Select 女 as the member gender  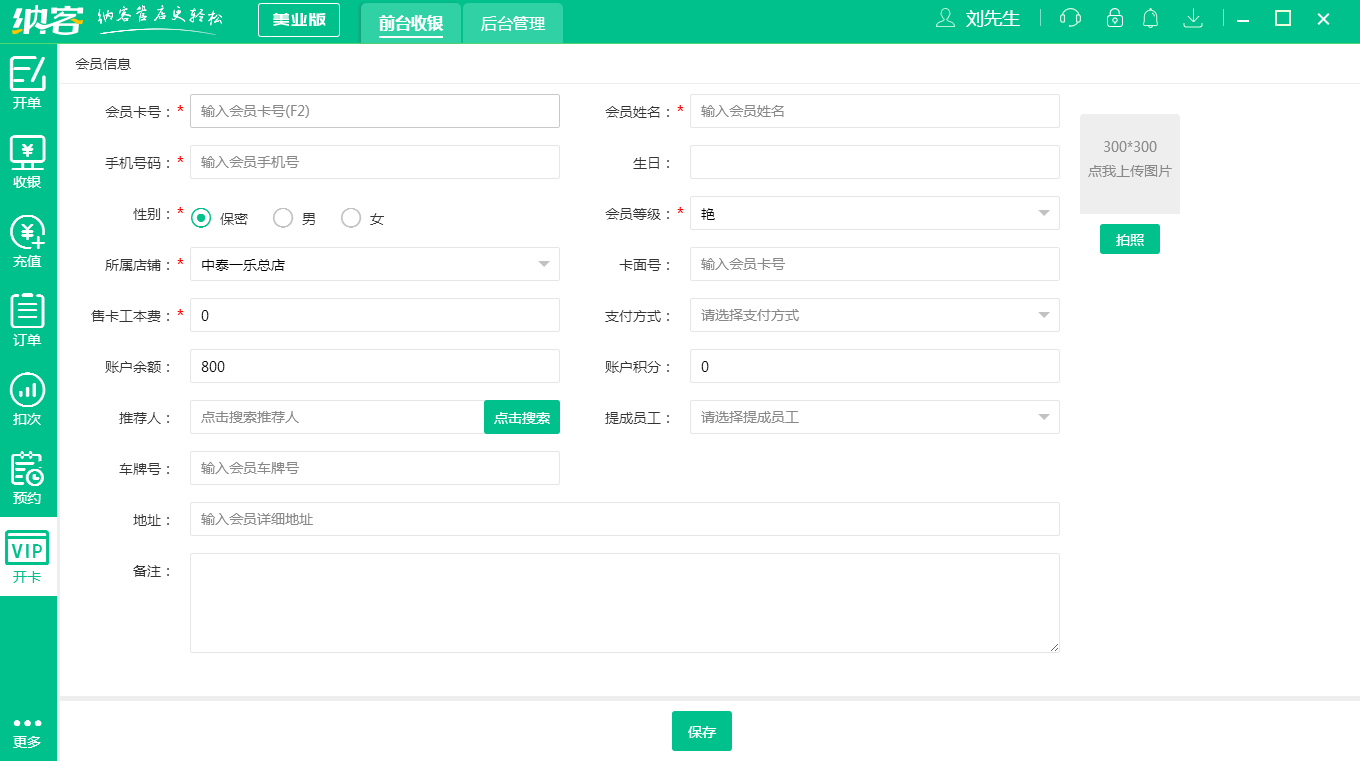[x=351, y=217]
